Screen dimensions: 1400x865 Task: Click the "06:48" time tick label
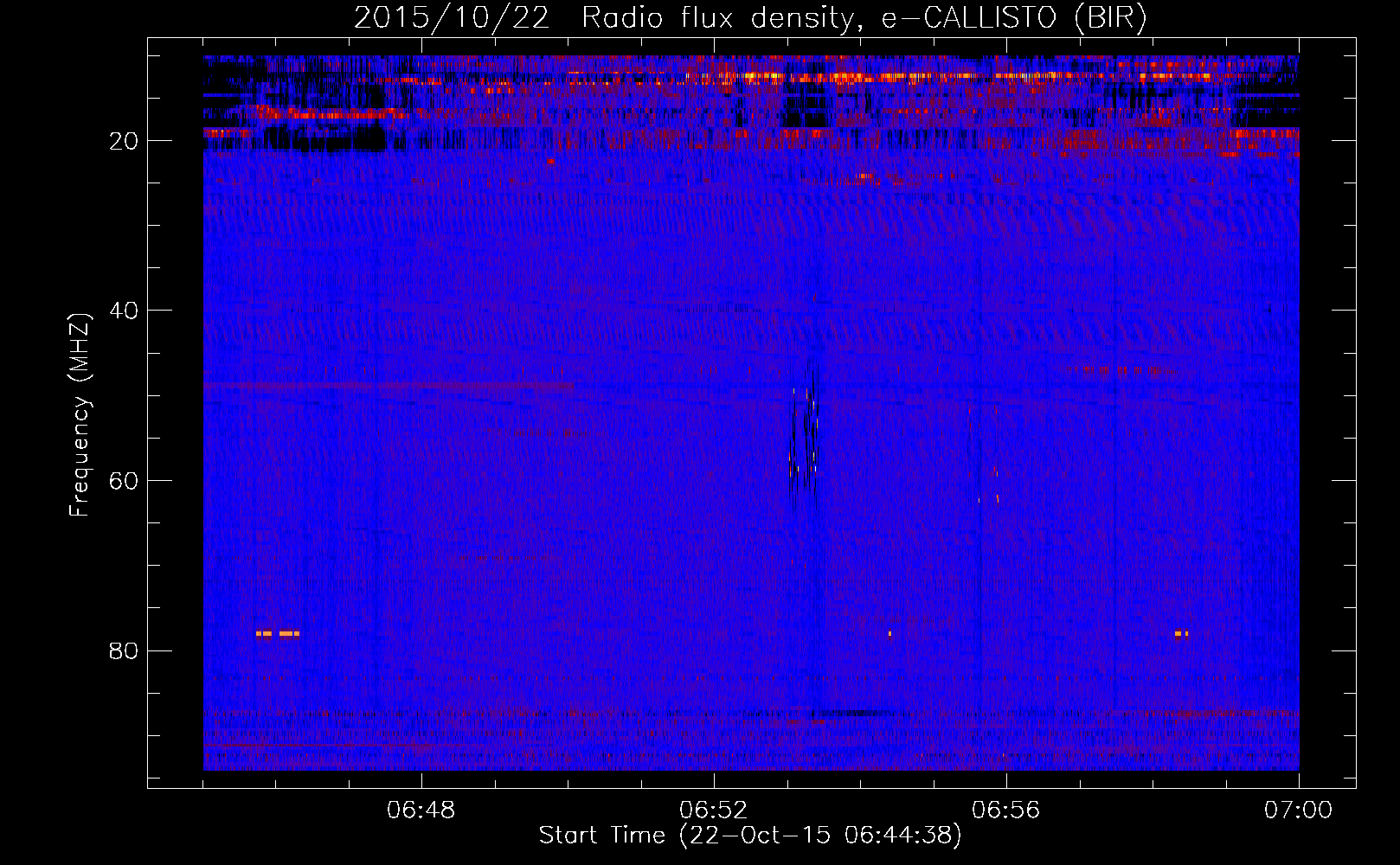pos(421,811)
